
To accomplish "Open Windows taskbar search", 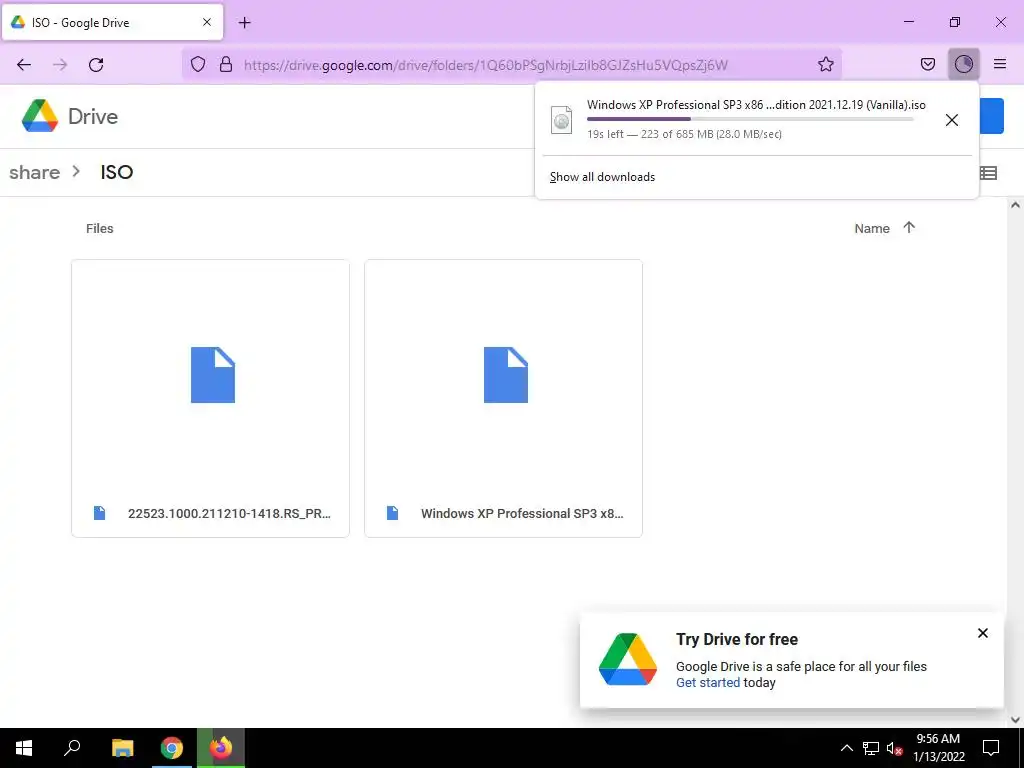I will coord(72,748).
